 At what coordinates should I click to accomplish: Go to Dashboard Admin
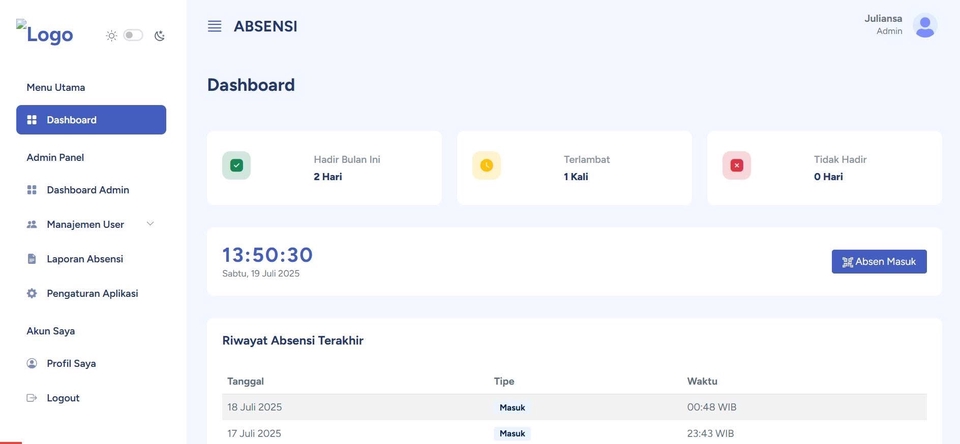[x=91, y=190]
